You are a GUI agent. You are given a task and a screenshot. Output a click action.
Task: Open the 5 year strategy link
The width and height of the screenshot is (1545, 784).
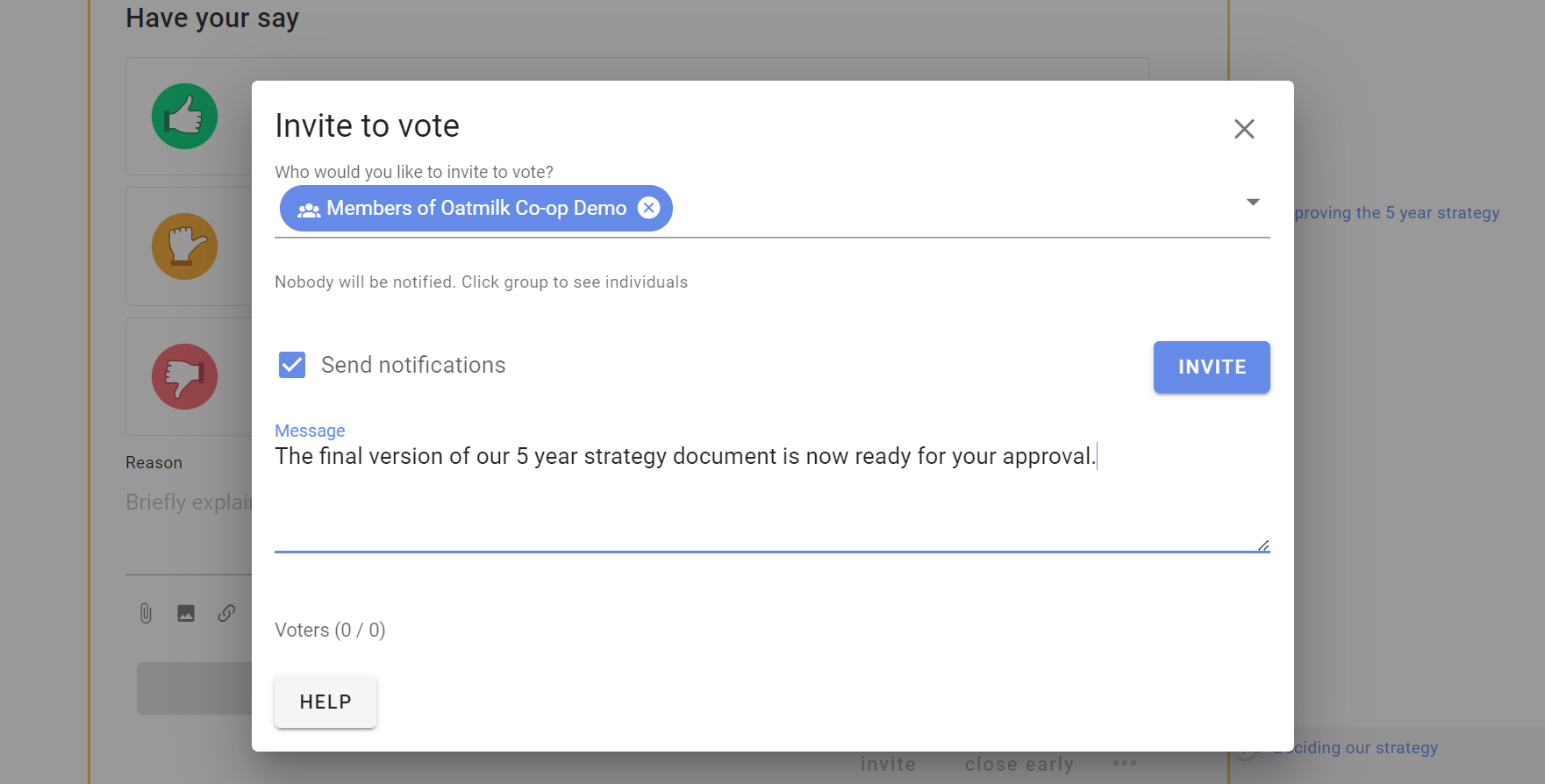click(1397, 213)
